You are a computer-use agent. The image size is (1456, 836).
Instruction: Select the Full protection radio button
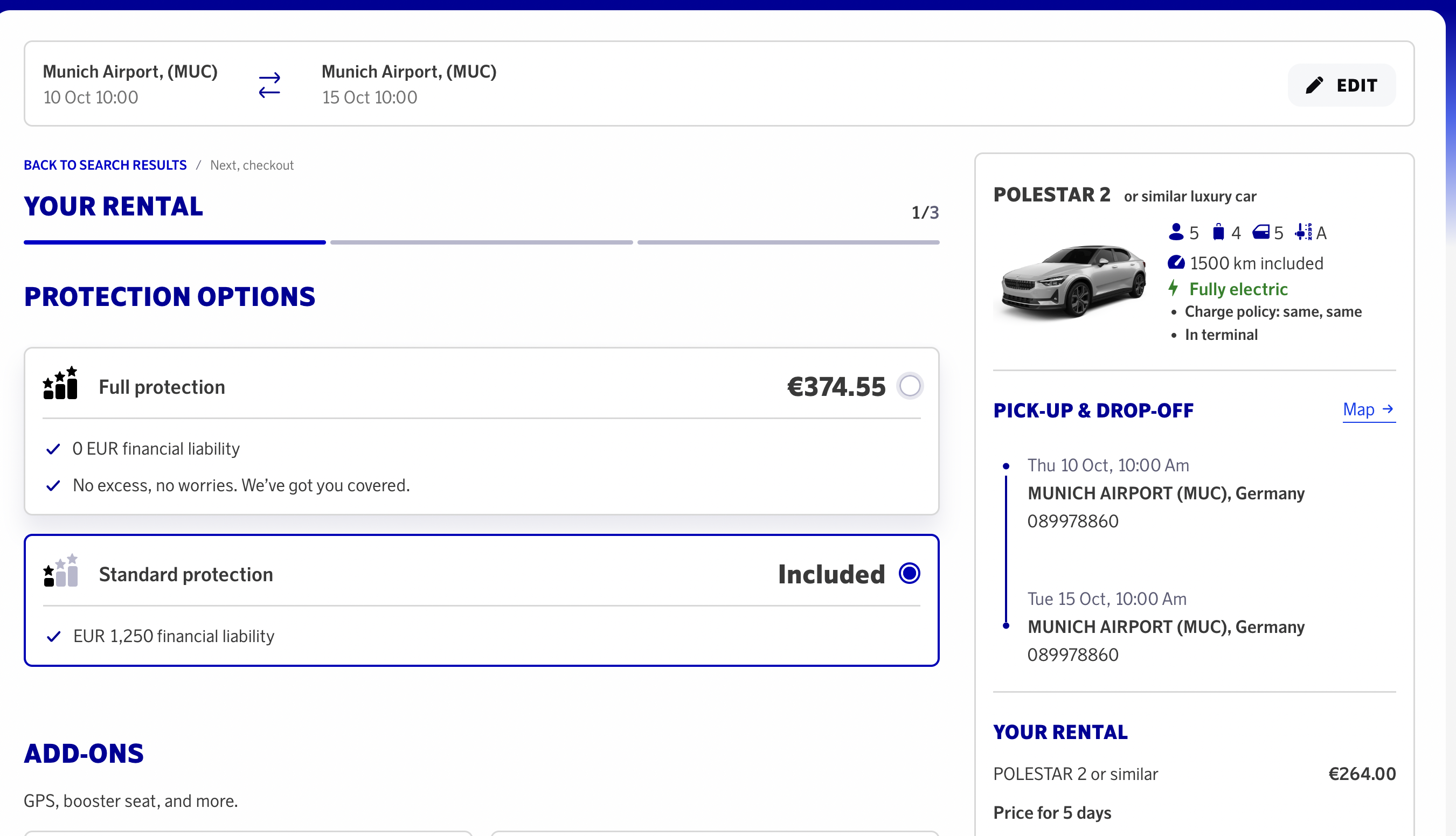coord(910,386)
